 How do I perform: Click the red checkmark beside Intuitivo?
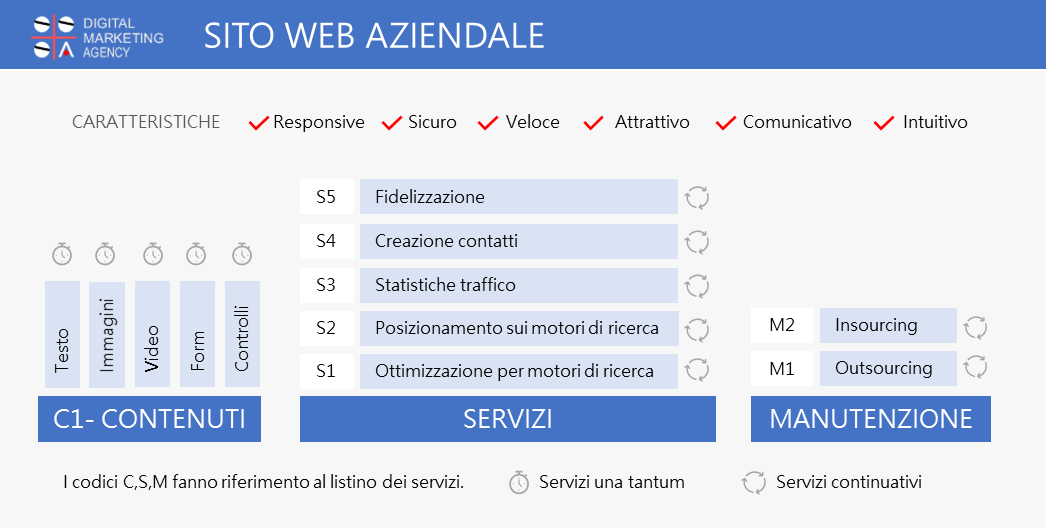[x=884, y=123]
